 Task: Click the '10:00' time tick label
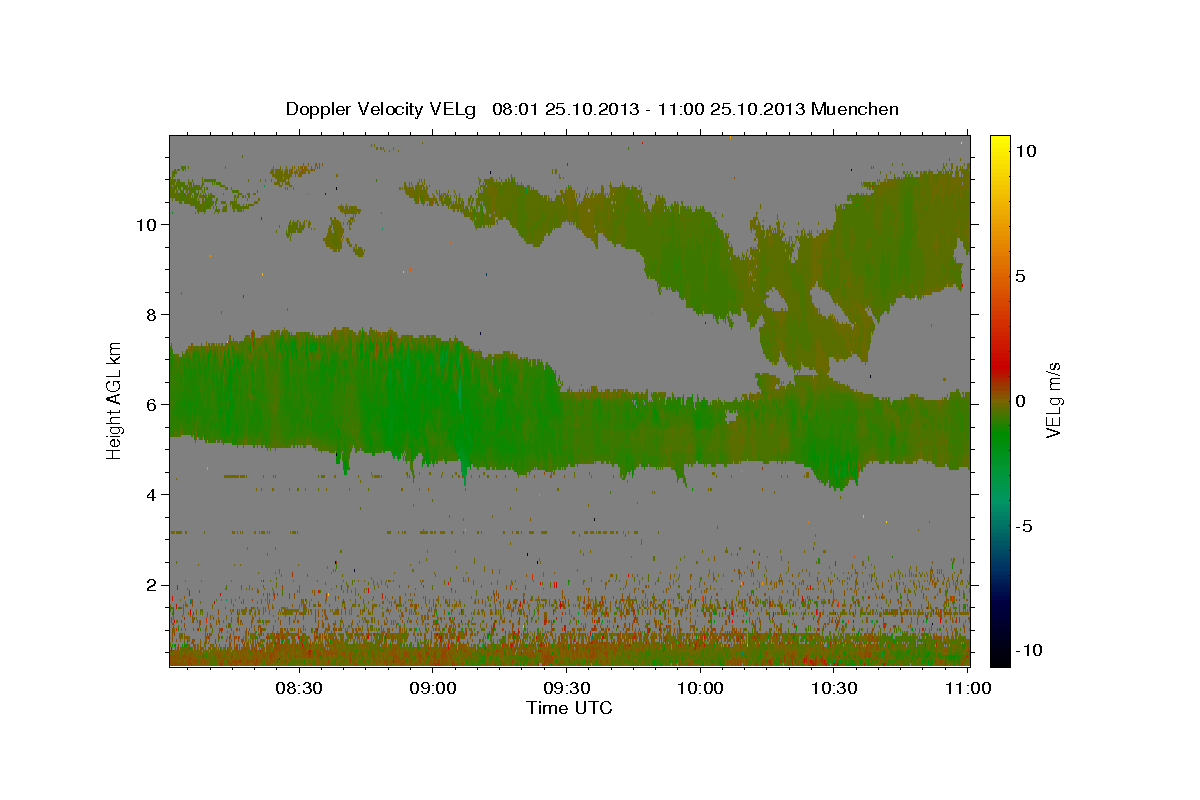699,688
